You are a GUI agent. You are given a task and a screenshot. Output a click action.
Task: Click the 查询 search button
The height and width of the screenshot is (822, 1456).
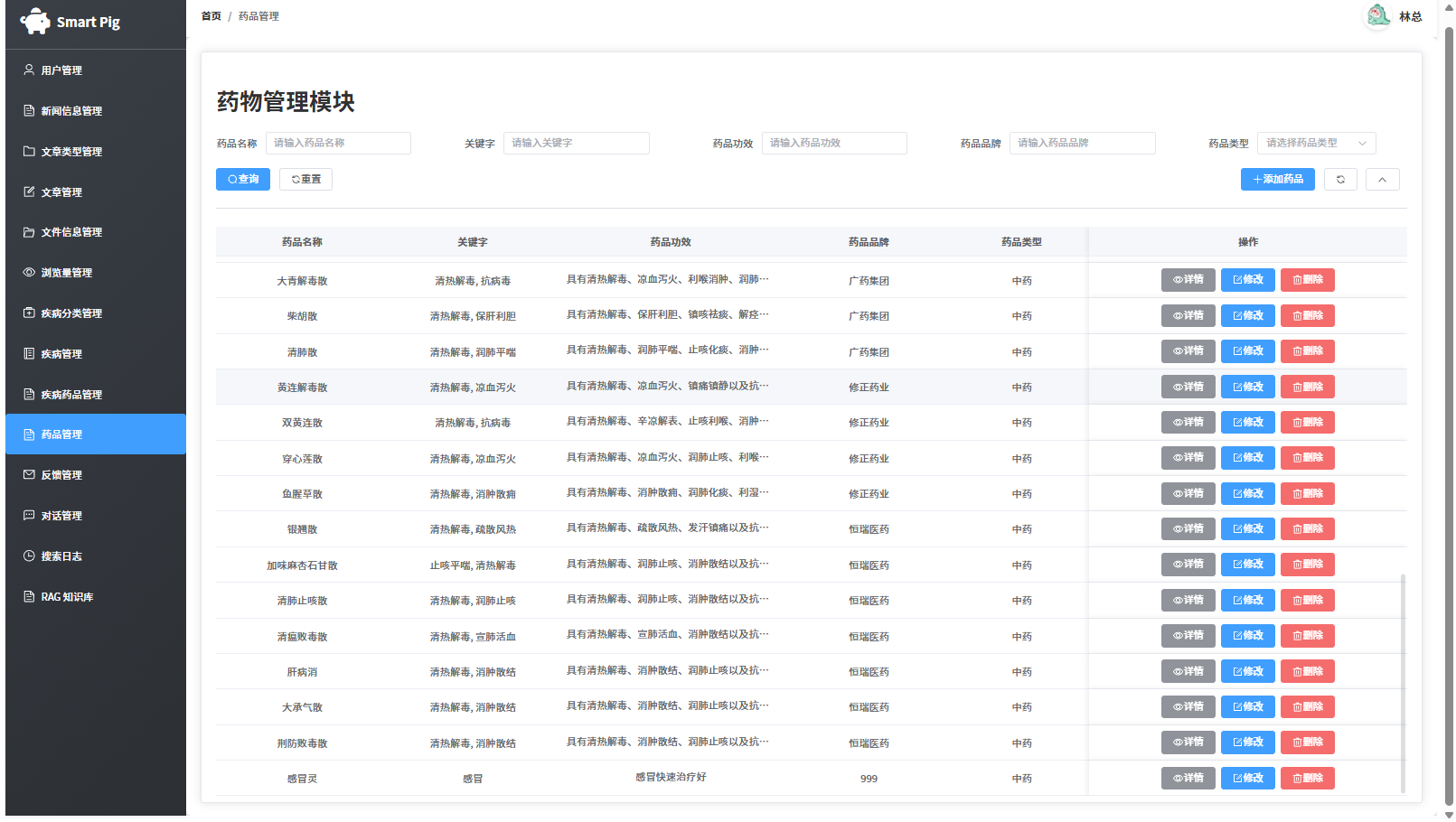(x=243, y=180)
